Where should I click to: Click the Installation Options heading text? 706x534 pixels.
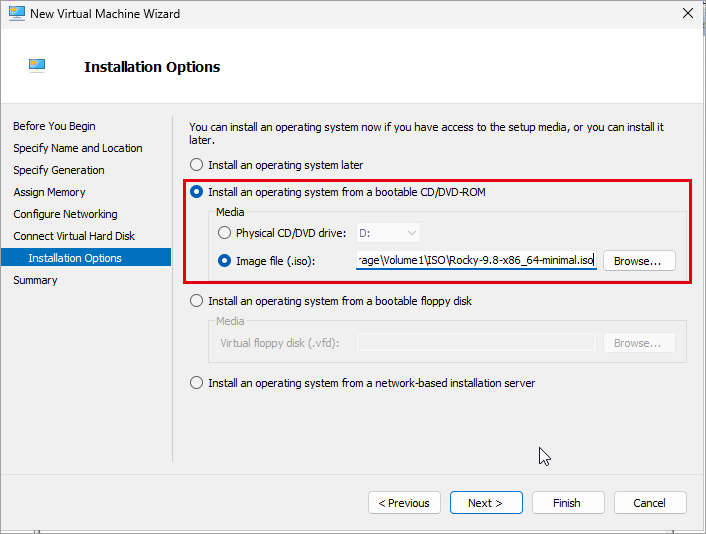[x=152, y=67]
